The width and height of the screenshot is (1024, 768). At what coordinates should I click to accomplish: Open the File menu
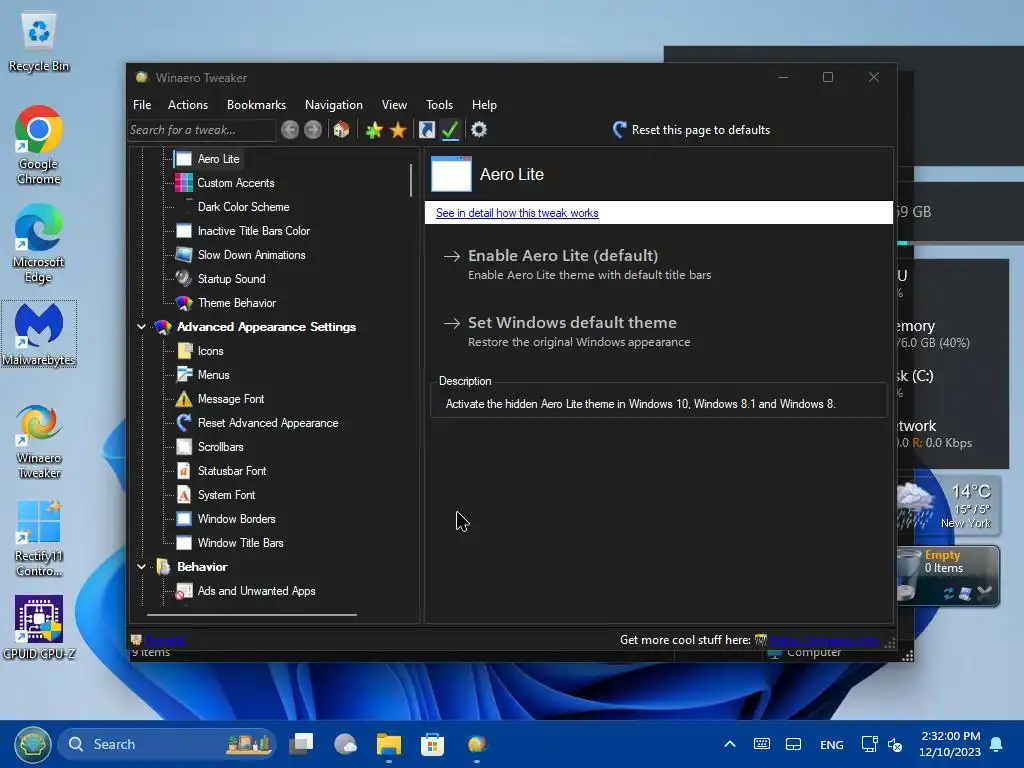point(142,104)
